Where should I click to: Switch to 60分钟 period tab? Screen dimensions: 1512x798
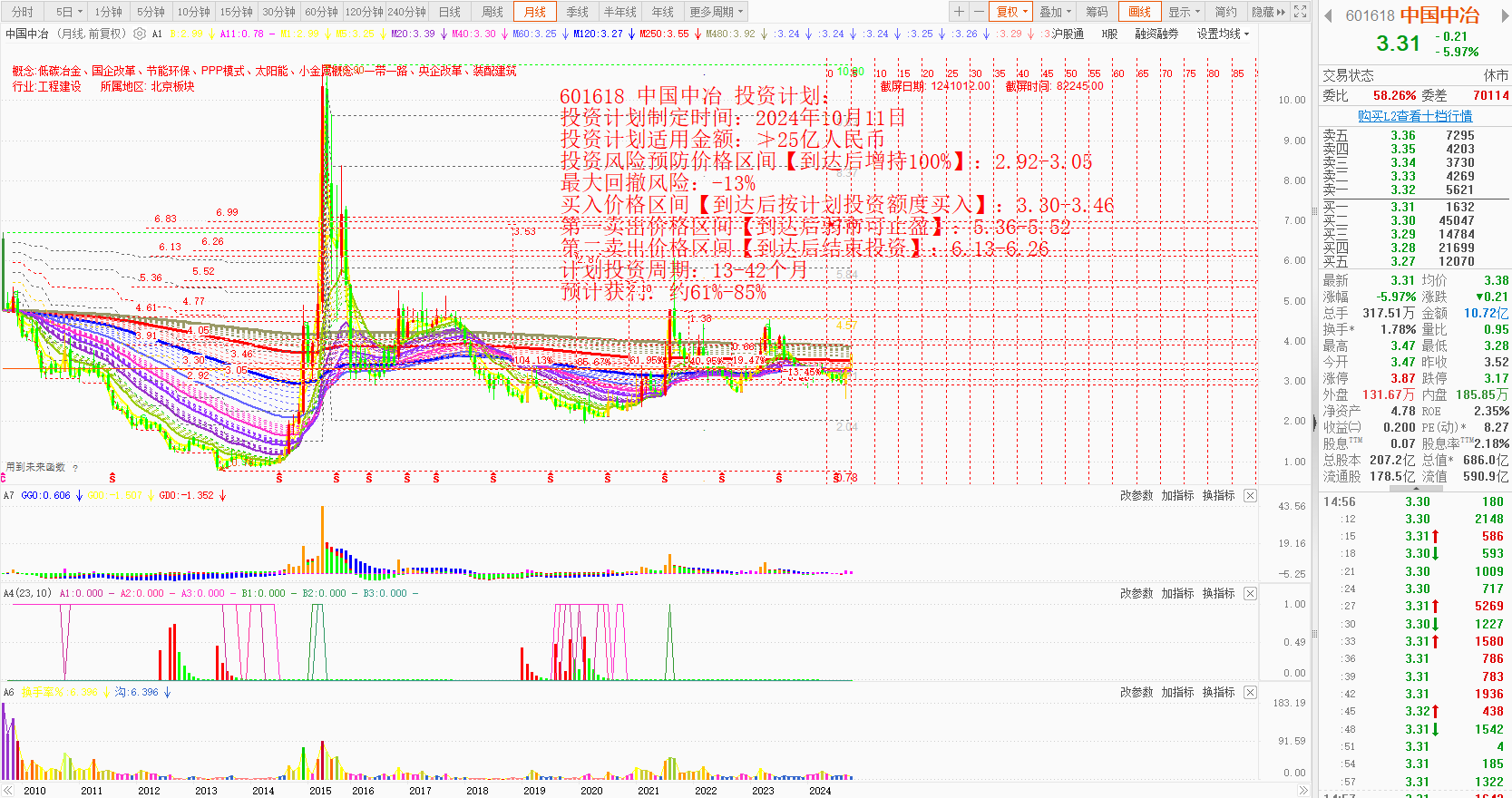[321, 12]
